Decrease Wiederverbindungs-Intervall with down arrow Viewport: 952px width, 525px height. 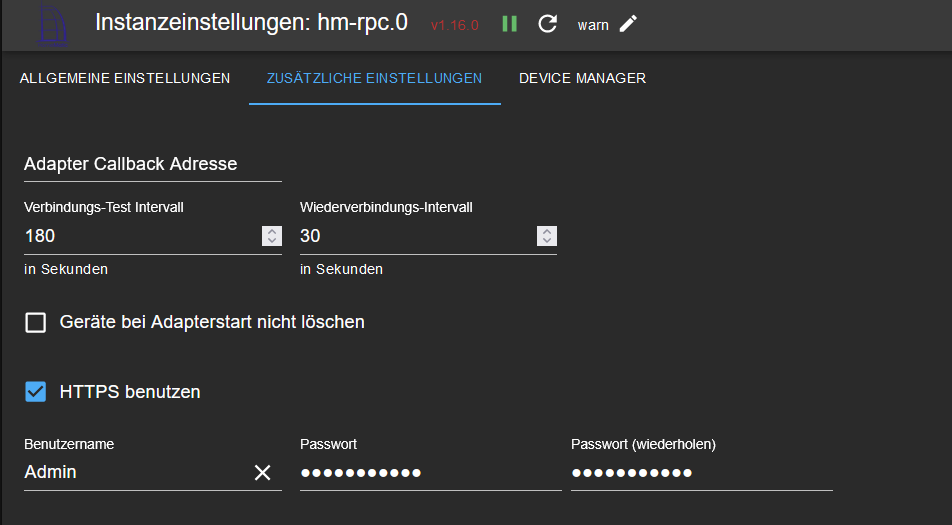click(547, 241)
